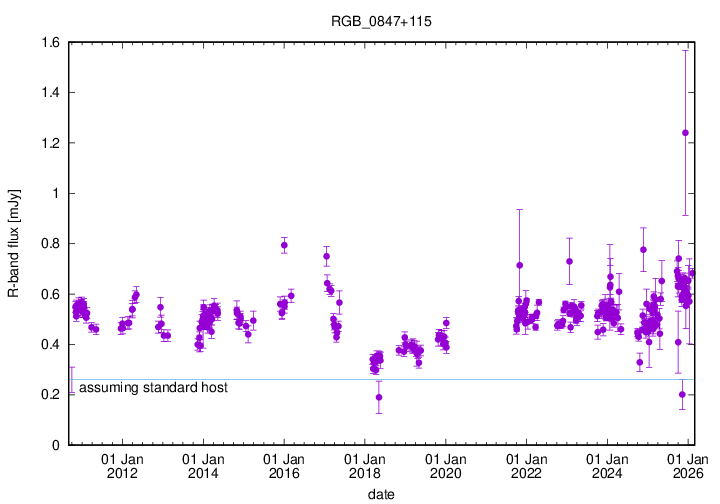Click the lowest 2018 data point near 0.19
Image resolution: width=720 pixels, height=504 pixels.
379,397
